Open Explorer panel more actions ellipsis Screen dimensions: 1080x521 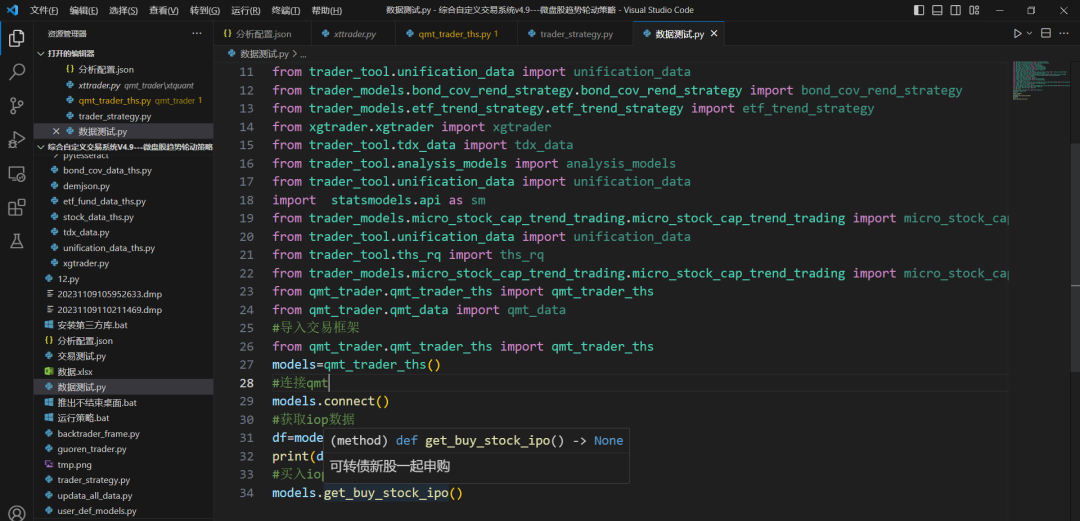(197, 34)
